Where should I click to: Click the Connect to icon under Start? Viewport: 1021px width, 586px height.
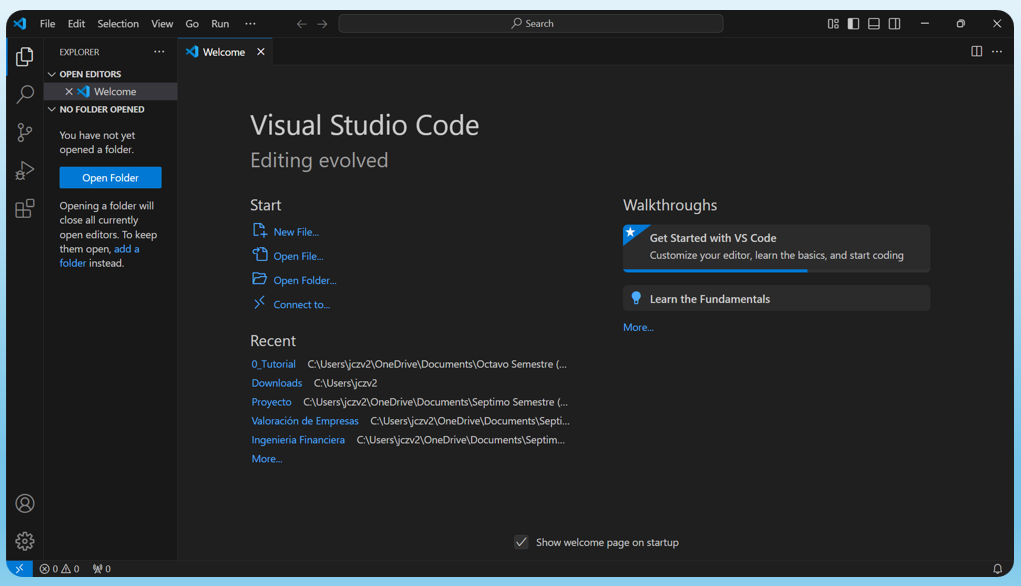259,303
